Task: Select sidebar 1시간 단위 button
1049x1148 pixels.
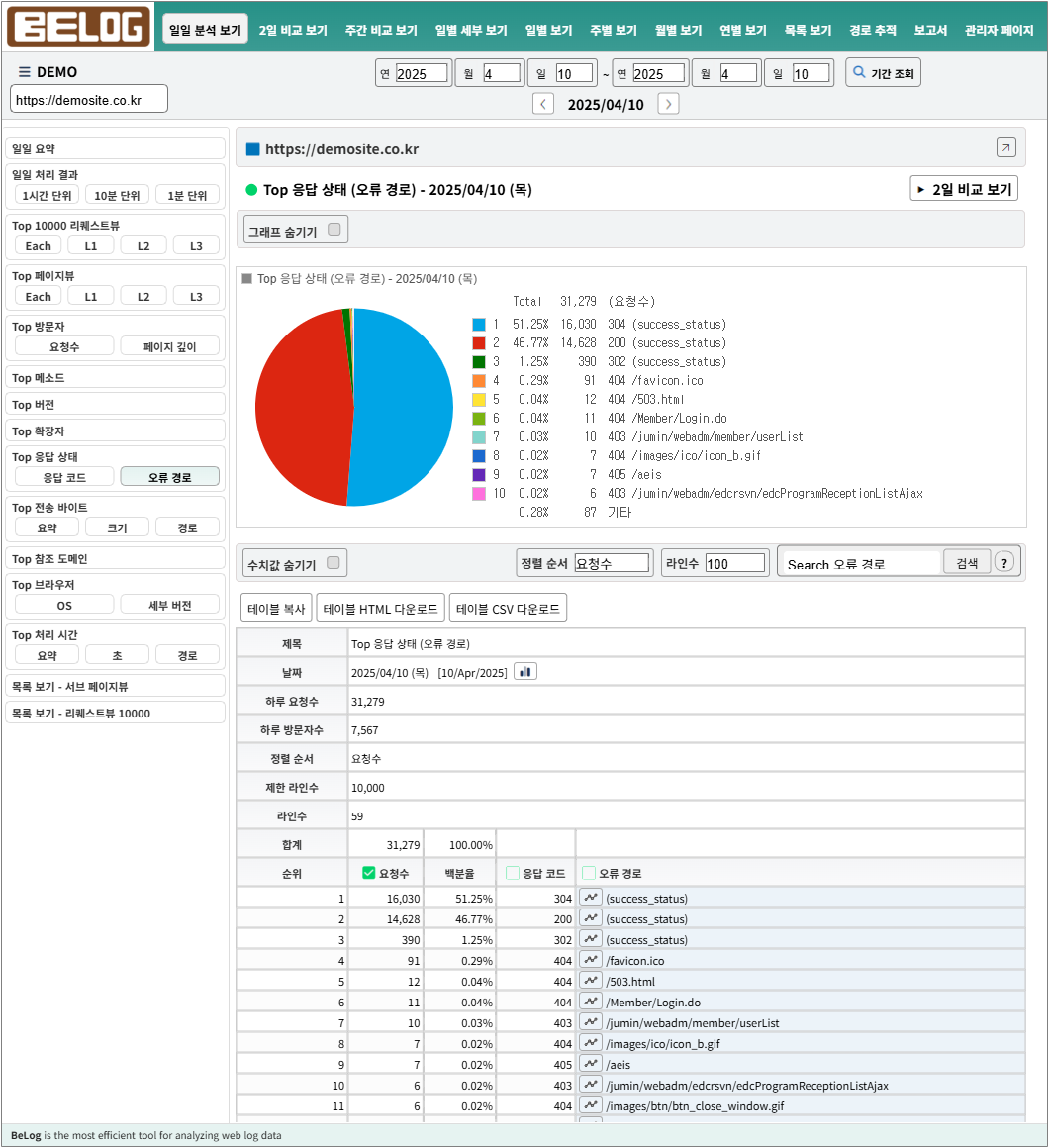Action: [47, 195]
